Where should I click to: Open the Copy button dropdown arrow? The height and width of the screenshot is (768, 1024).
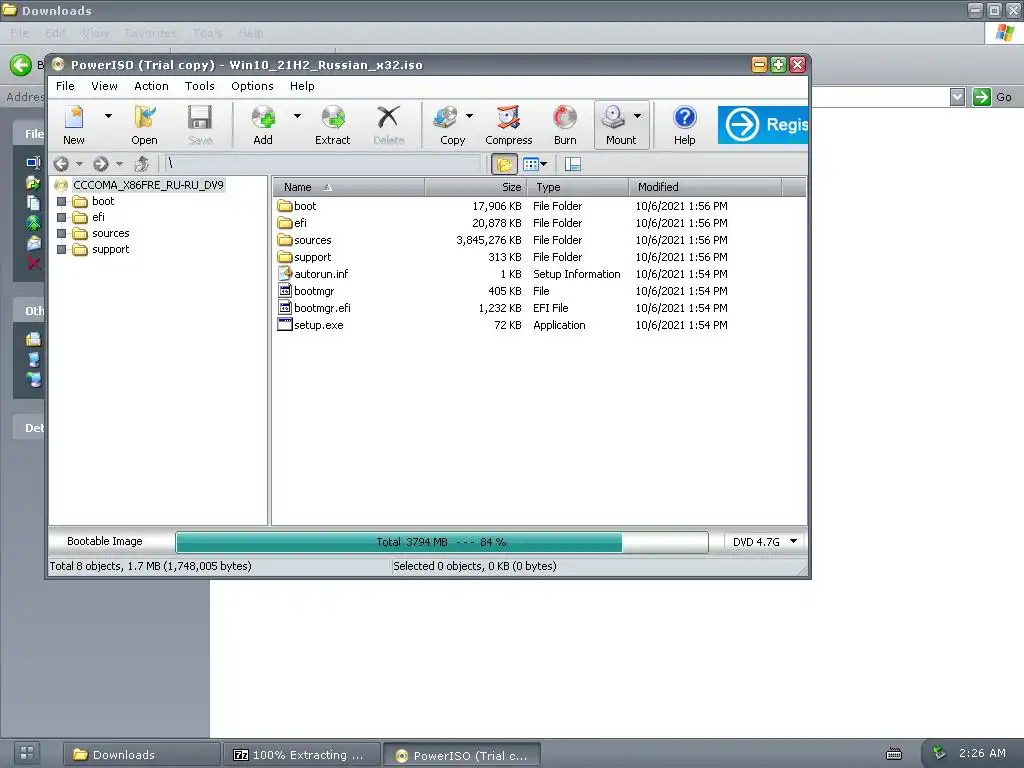[469, 116]
